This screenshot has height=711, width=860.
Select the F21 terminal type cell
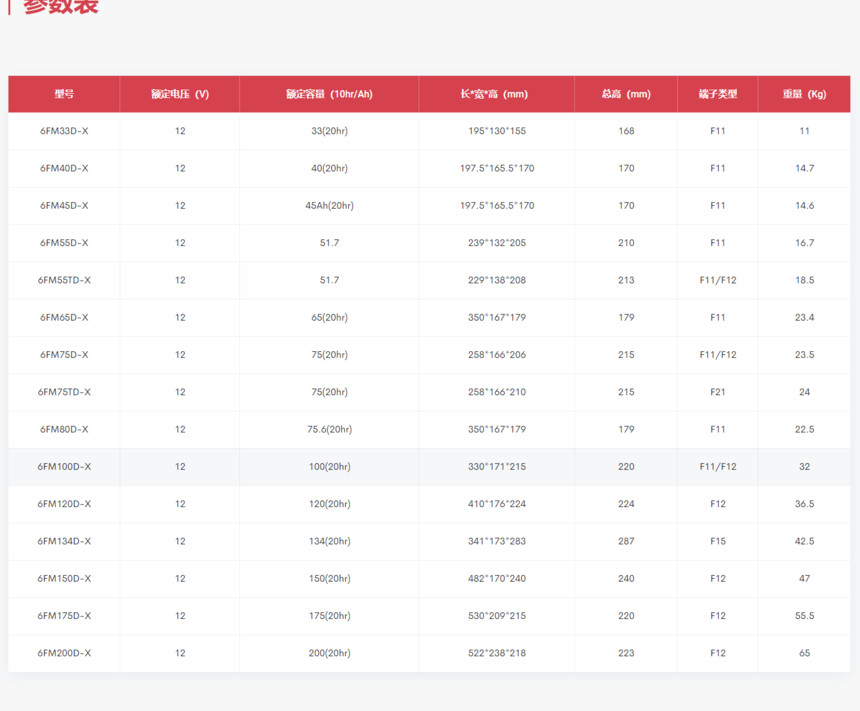[718, 392]
